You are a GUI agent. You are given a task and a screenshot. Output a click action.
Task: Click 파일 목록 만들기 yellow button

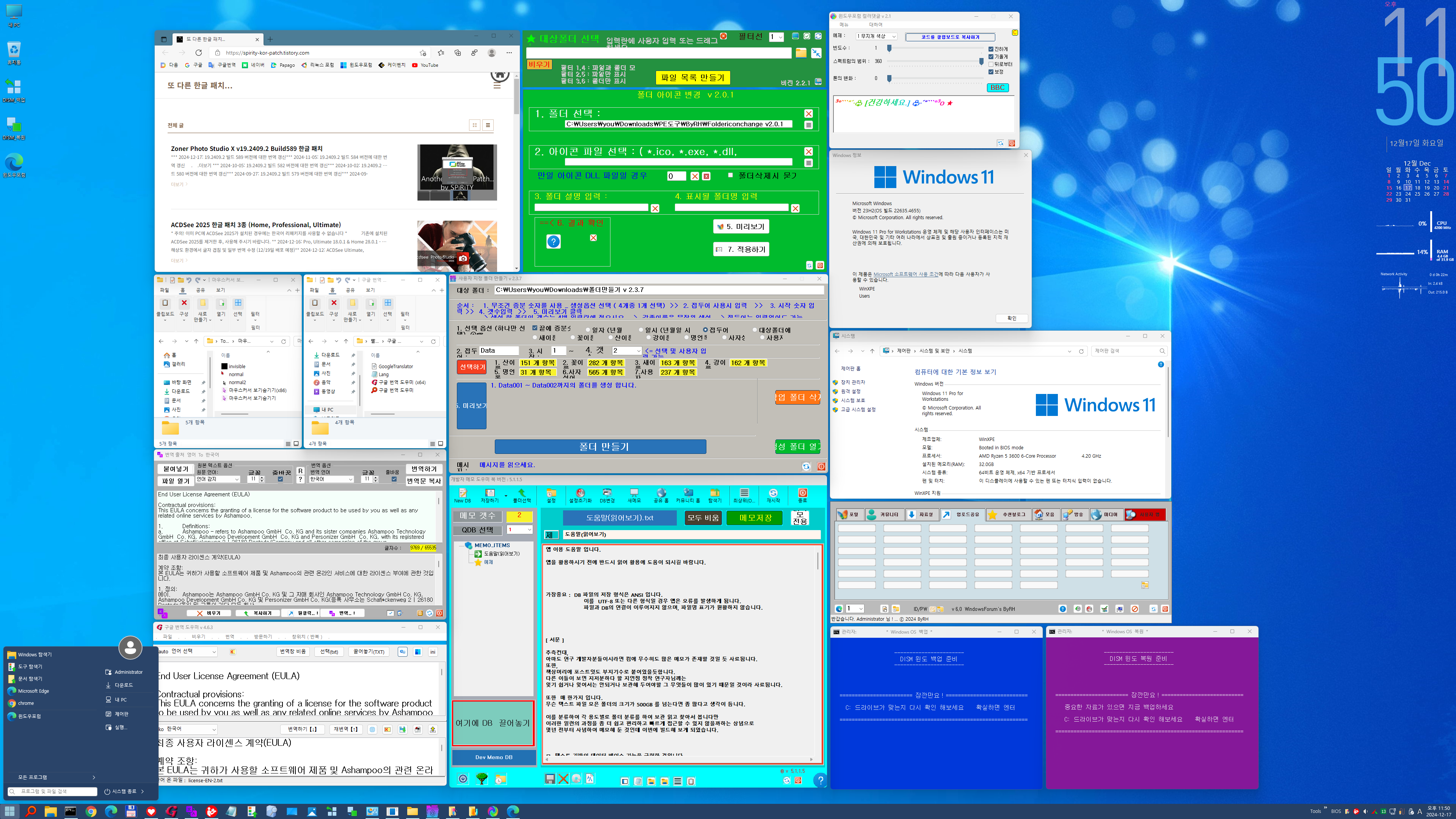(x=692, y=77)
